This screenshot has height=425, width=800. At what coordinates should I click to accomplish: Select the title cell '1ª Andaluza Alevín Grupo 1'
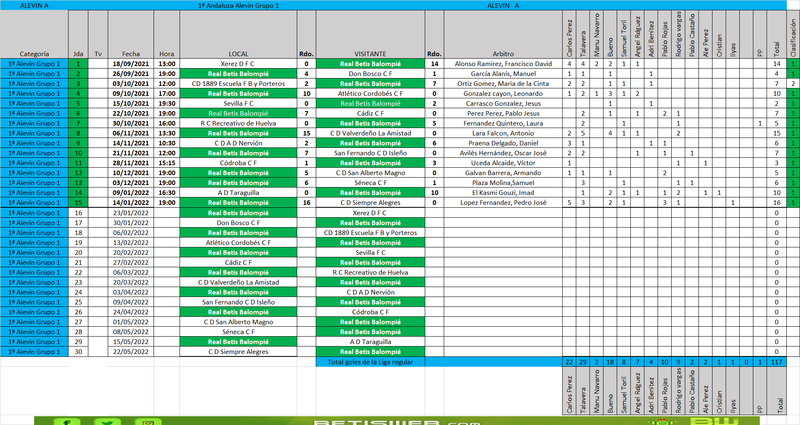[238, 6]
